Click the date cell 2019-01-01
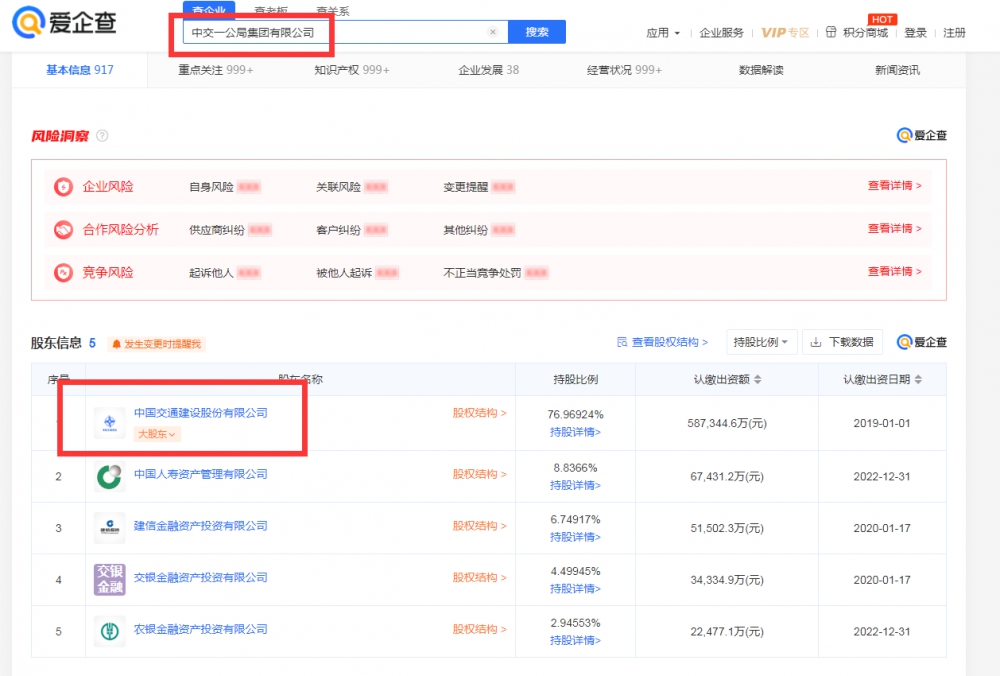Image resolution: width=1000 pixels, height=676 pixels. [882, 423]
